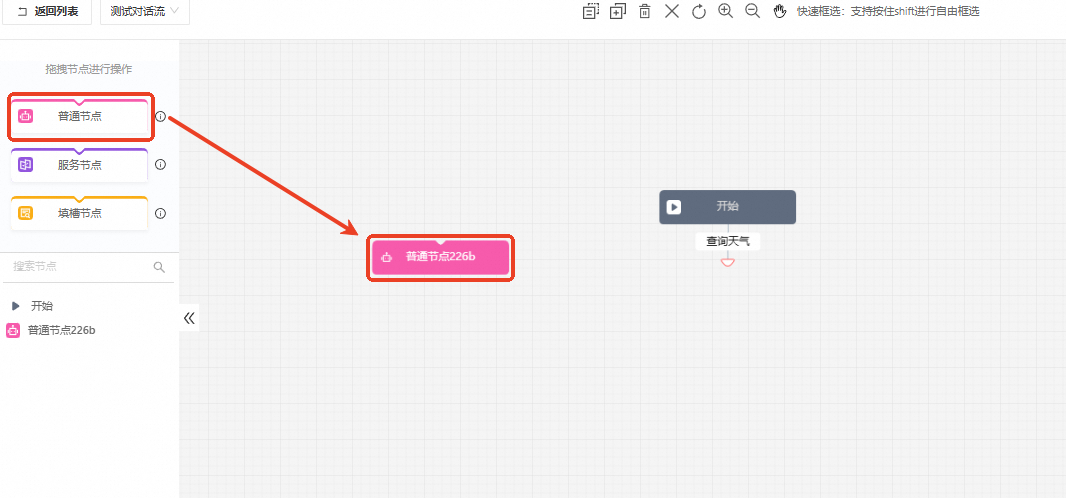Click the 返回列表 button
The image size is (1066, 498).
(x=47, y=12)
